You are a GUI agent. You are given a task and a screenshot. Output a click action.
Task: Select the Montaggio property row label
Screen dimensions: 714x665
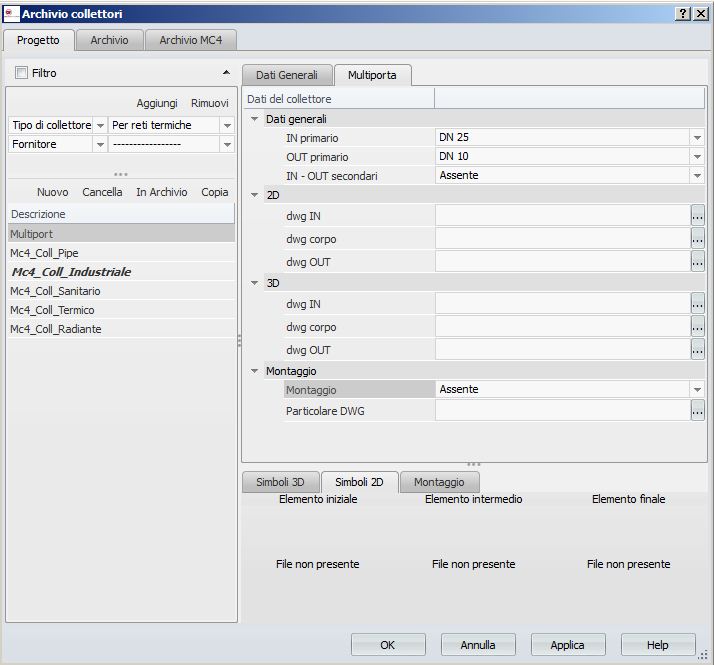(359, 390)
